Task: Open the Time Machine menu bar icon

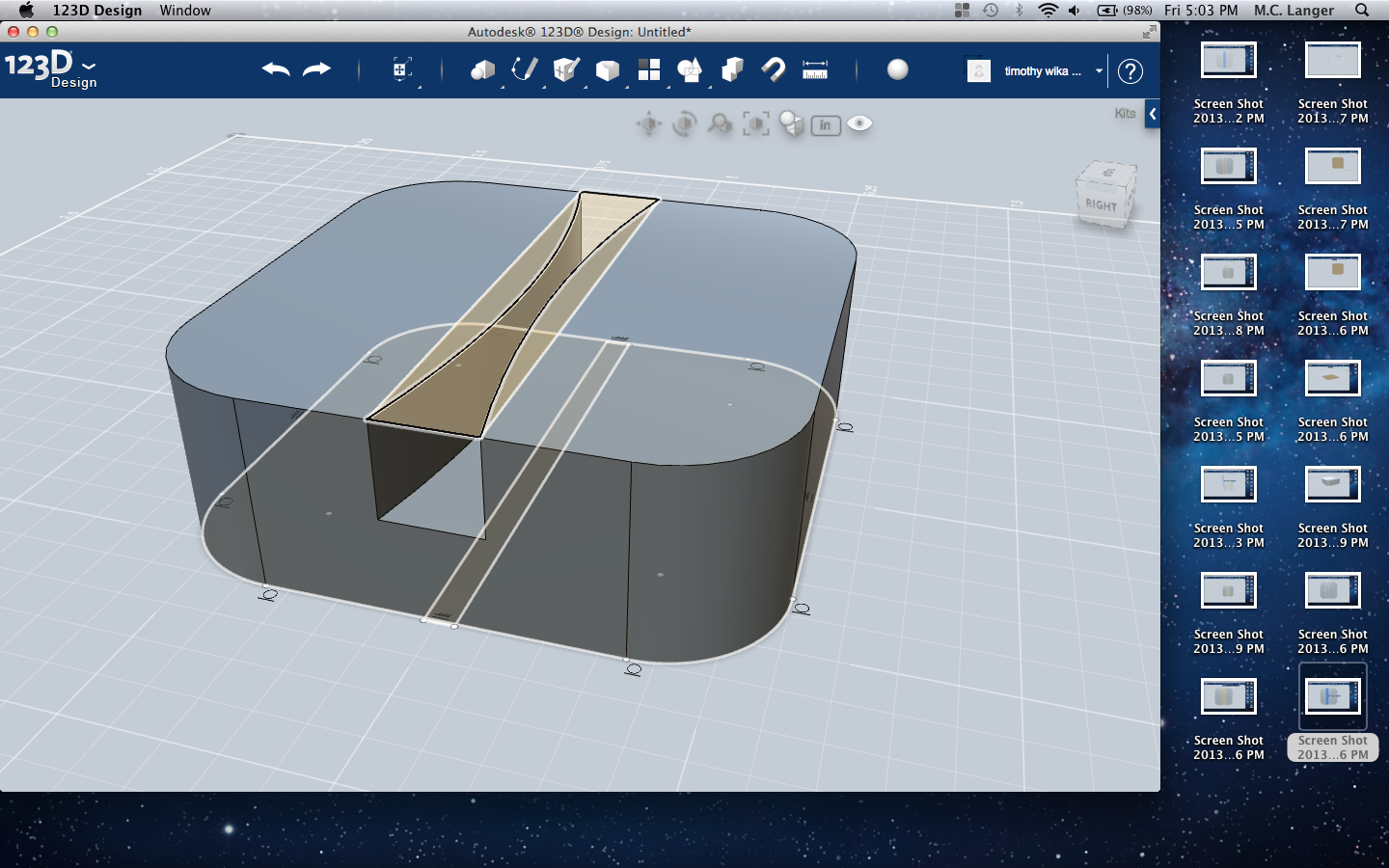Action: (x=991, y=10)
